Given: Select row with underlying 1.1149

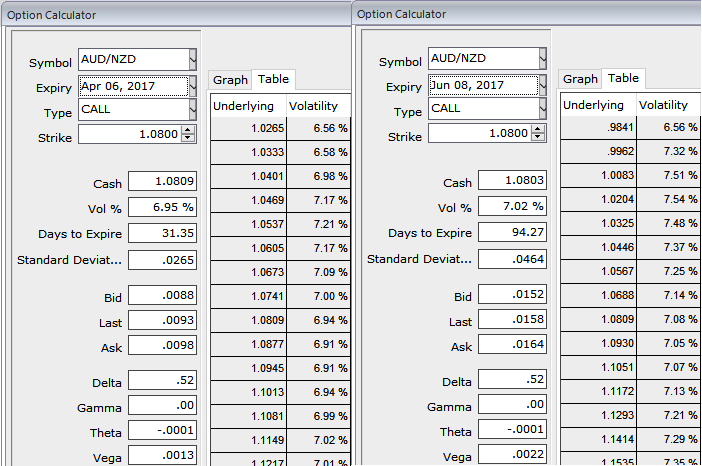Looking at the screenshot, I should pyautogui.click(x=280, y=440).
